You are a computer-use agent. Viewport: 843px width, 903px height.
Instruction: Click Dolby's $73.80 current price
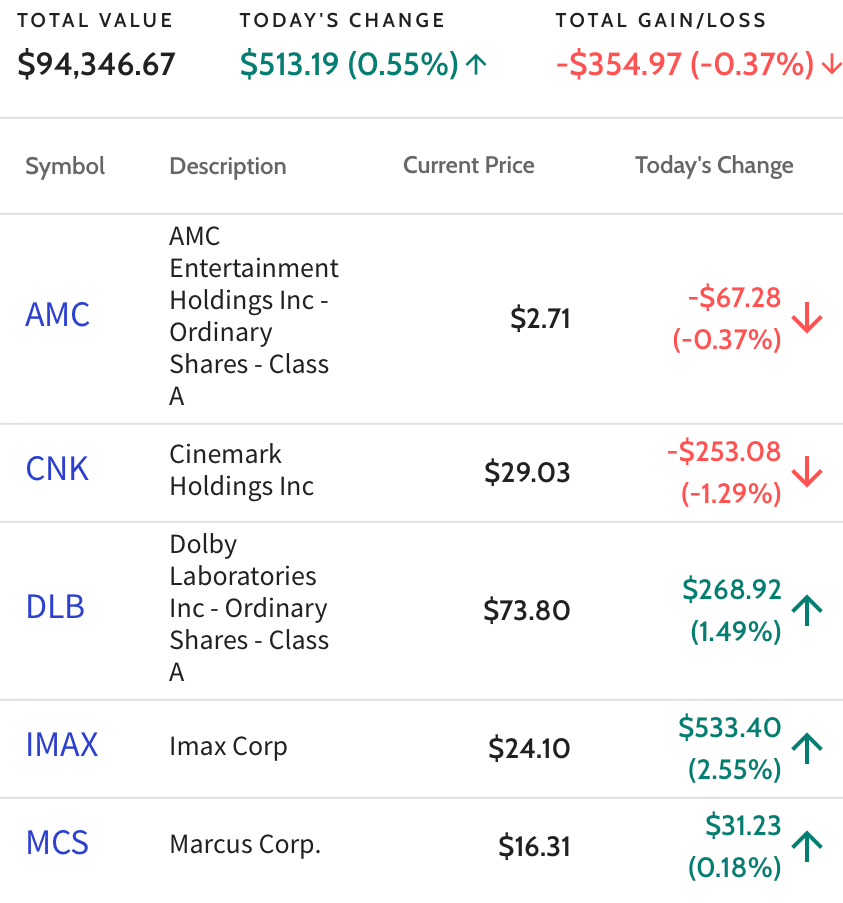(527, 610)
